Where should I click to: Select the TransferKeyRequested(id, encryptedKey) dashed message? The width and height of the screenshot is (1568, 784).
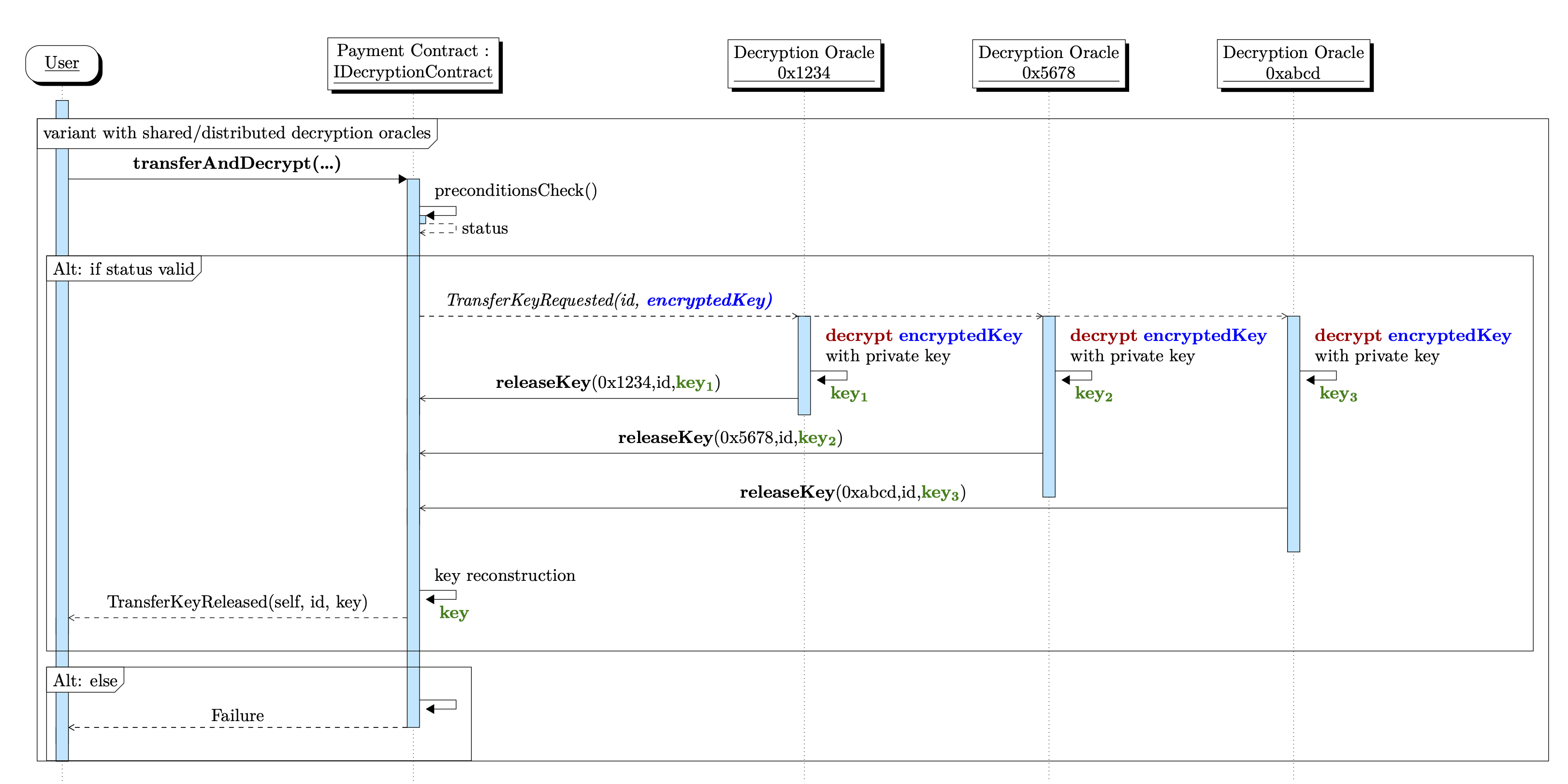[x=609, y=300]
